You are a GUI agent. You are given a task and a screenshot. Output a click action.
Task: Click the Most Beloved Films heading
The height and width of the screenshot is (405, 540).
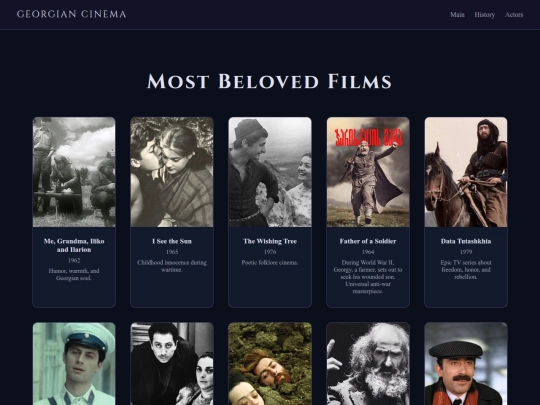click(270, 81)
